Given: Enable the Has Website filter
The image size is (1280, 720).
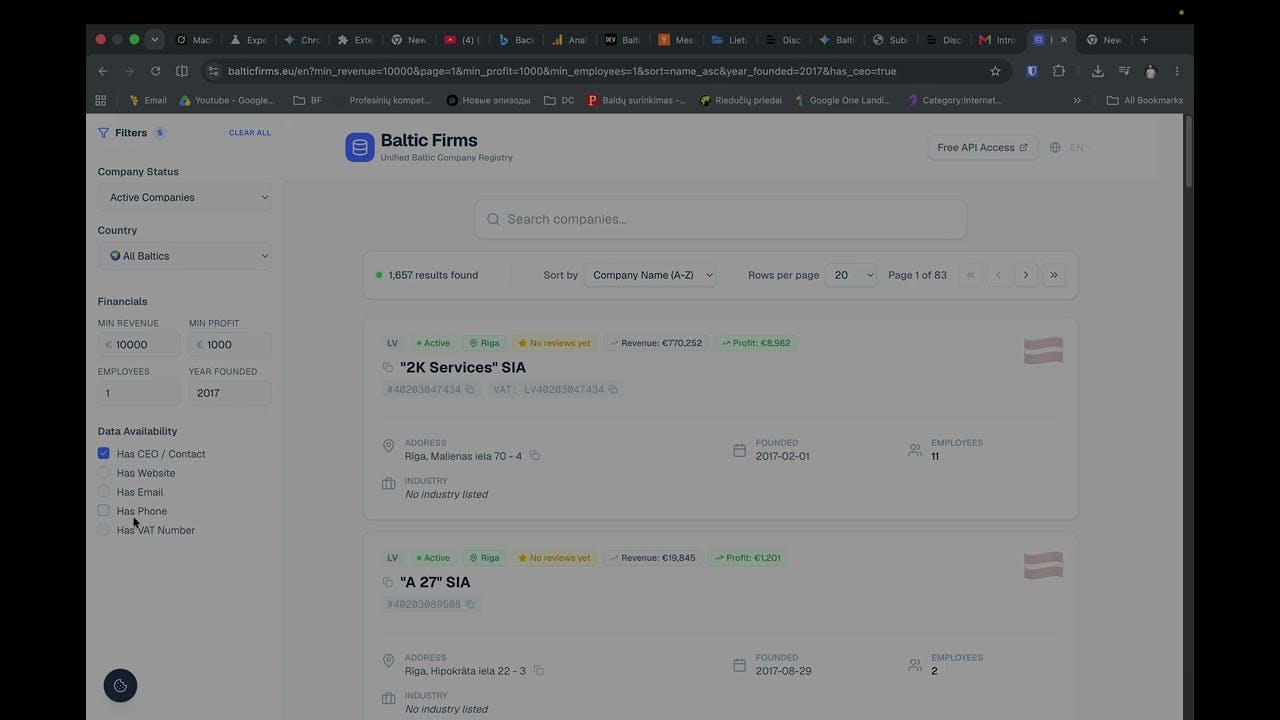Looking at the screenshot, I should [x=103, y=473].
